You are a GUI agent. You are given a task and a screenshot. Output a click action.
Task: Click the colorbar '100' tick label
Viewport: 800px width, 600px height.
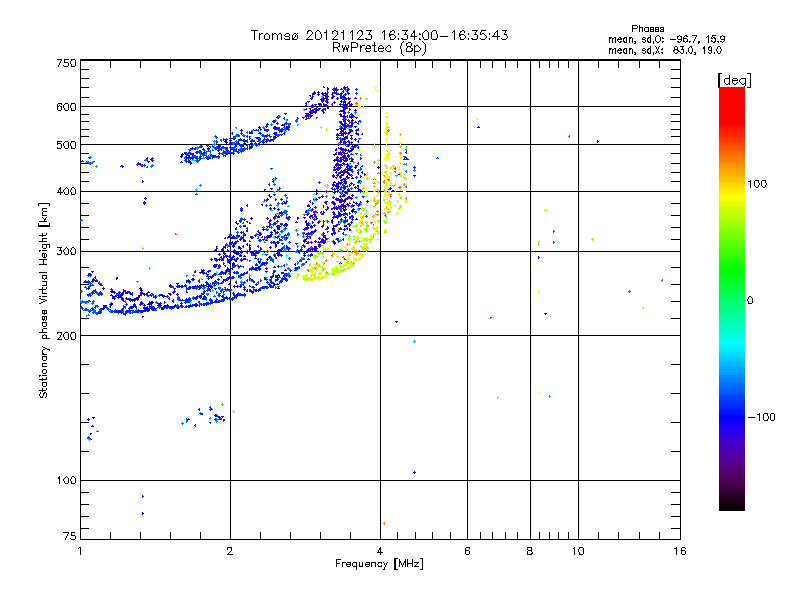pyautogui.click(x=757, y=184)
